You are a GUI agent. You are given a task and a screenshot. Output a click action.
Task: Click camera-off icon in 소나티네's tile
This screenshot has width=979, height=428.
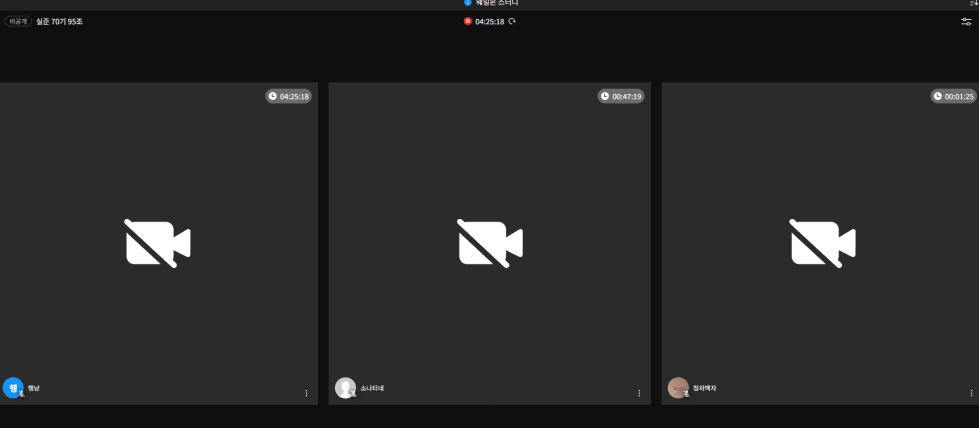tap(490, 243)
